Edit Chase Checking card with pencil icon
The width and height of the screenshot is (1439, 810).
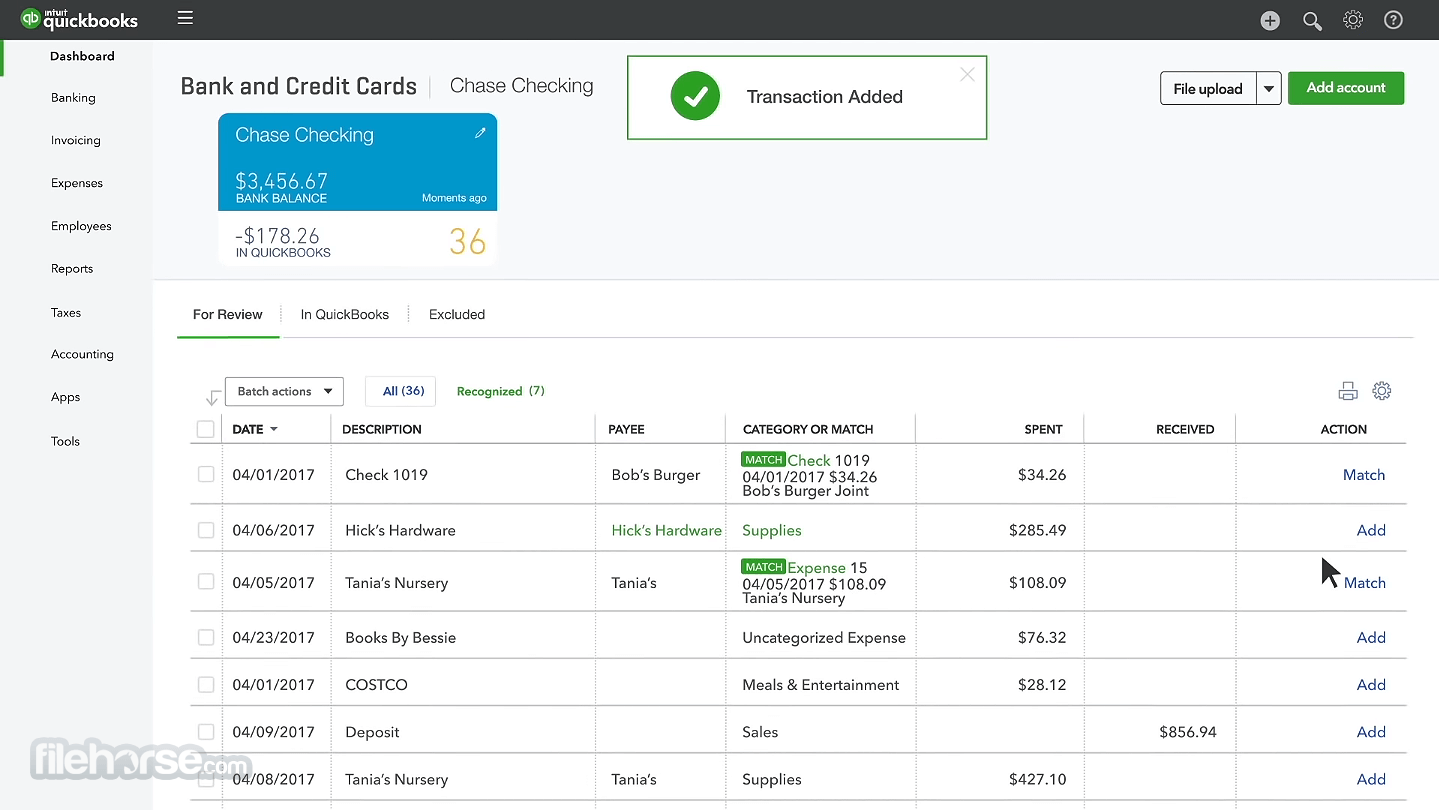(x=480, y=133)
